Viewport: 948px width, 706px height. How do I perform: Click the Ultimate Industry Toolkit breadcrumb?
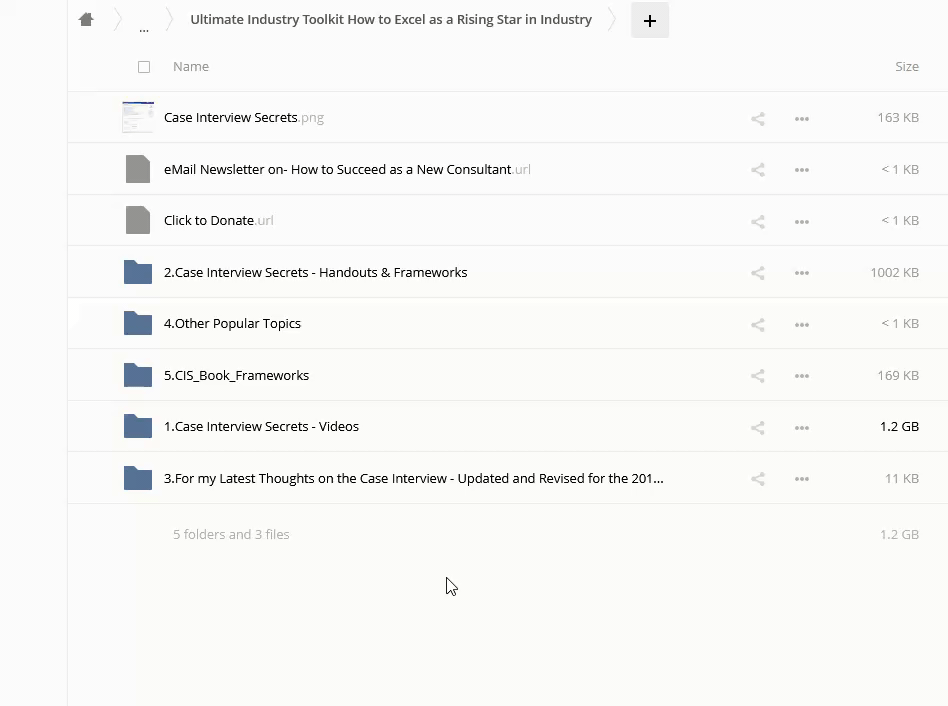tap(390, 20)
